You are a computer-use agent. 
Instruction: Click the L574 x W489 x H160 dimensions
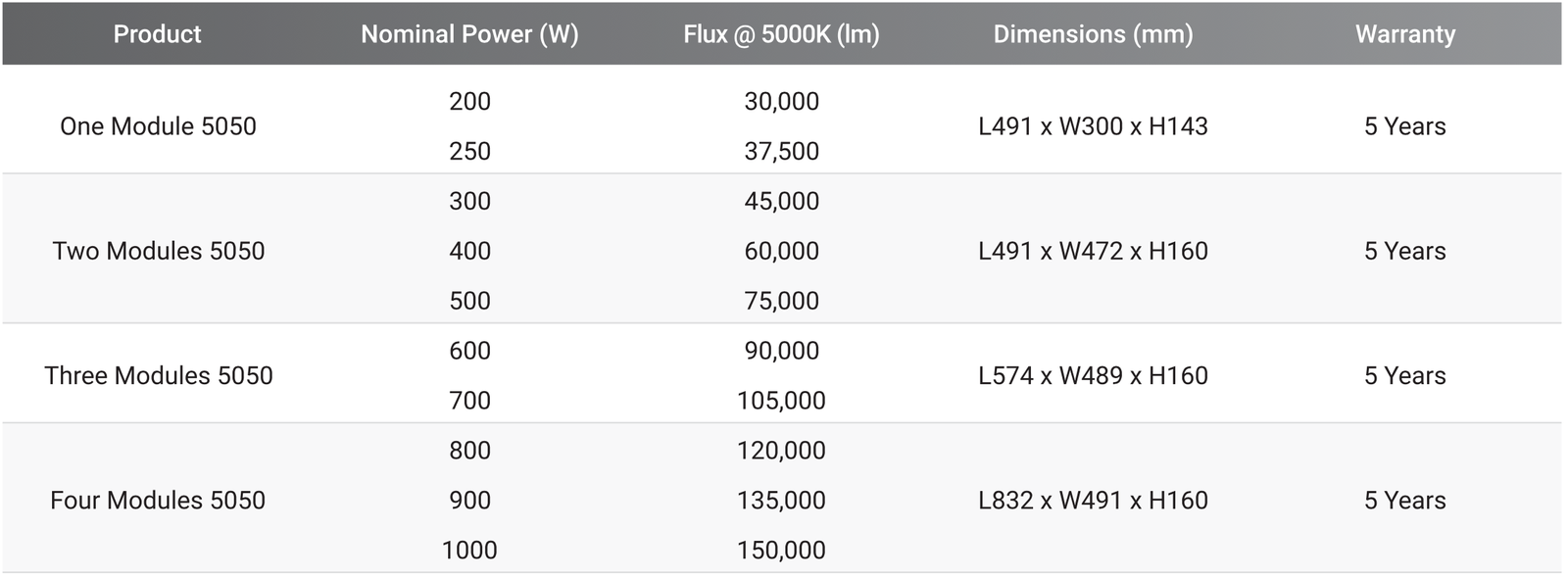pos(1093,375)
